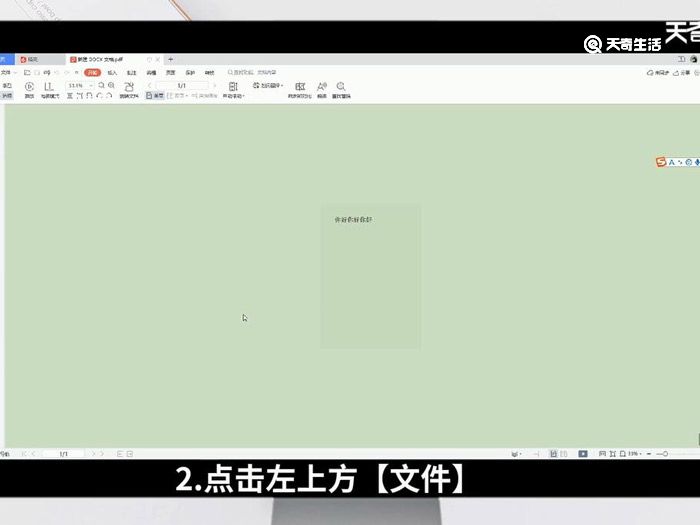700x525 pixels.
Task: Open the 划词翻译 dropdown
Action: [268, 85]
